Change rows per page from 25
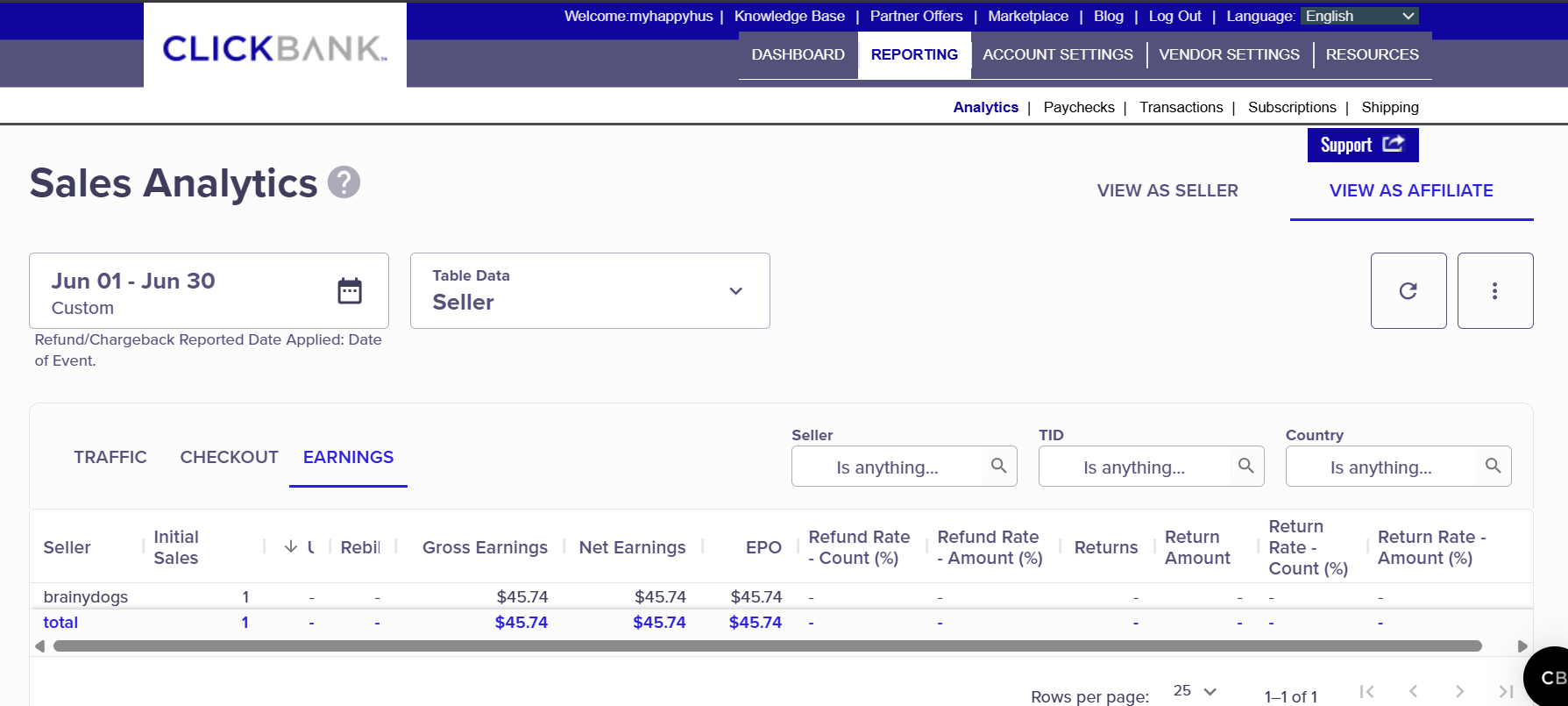 (1195, 691)
